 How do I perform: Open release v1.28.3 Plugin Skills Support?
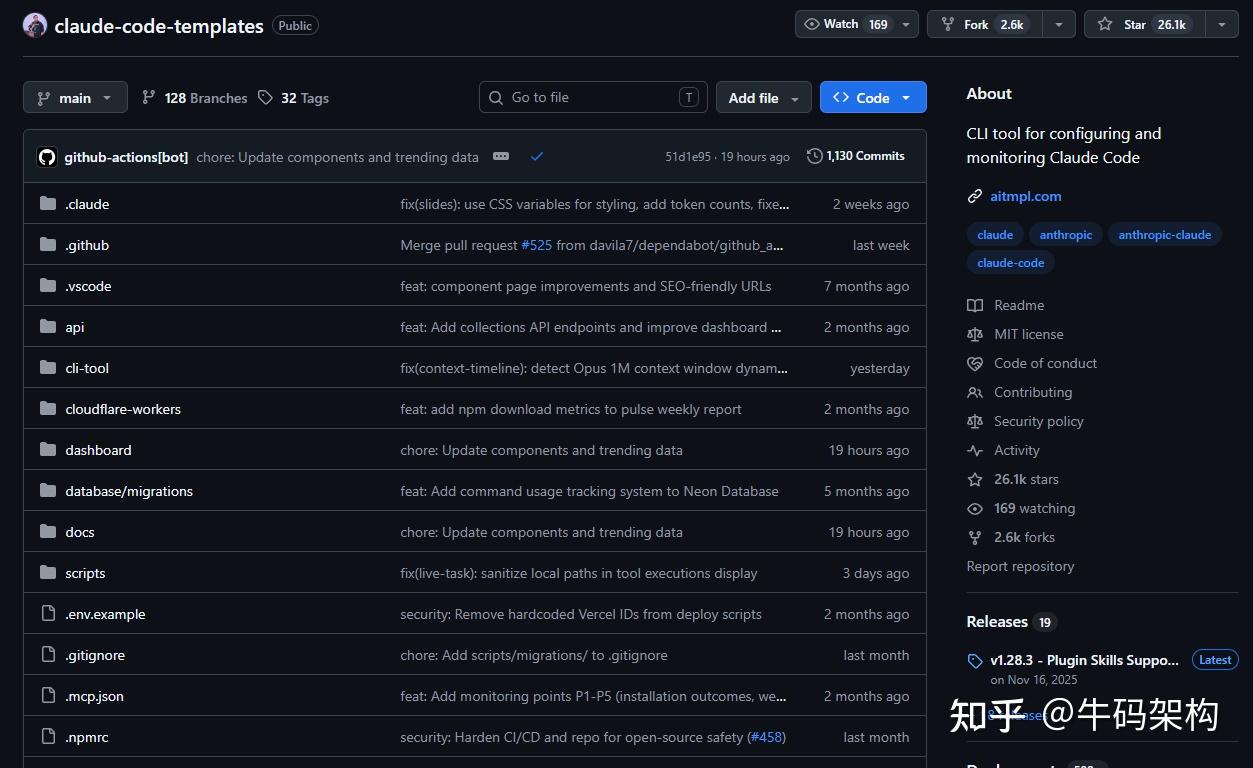tap(1084, 661)
